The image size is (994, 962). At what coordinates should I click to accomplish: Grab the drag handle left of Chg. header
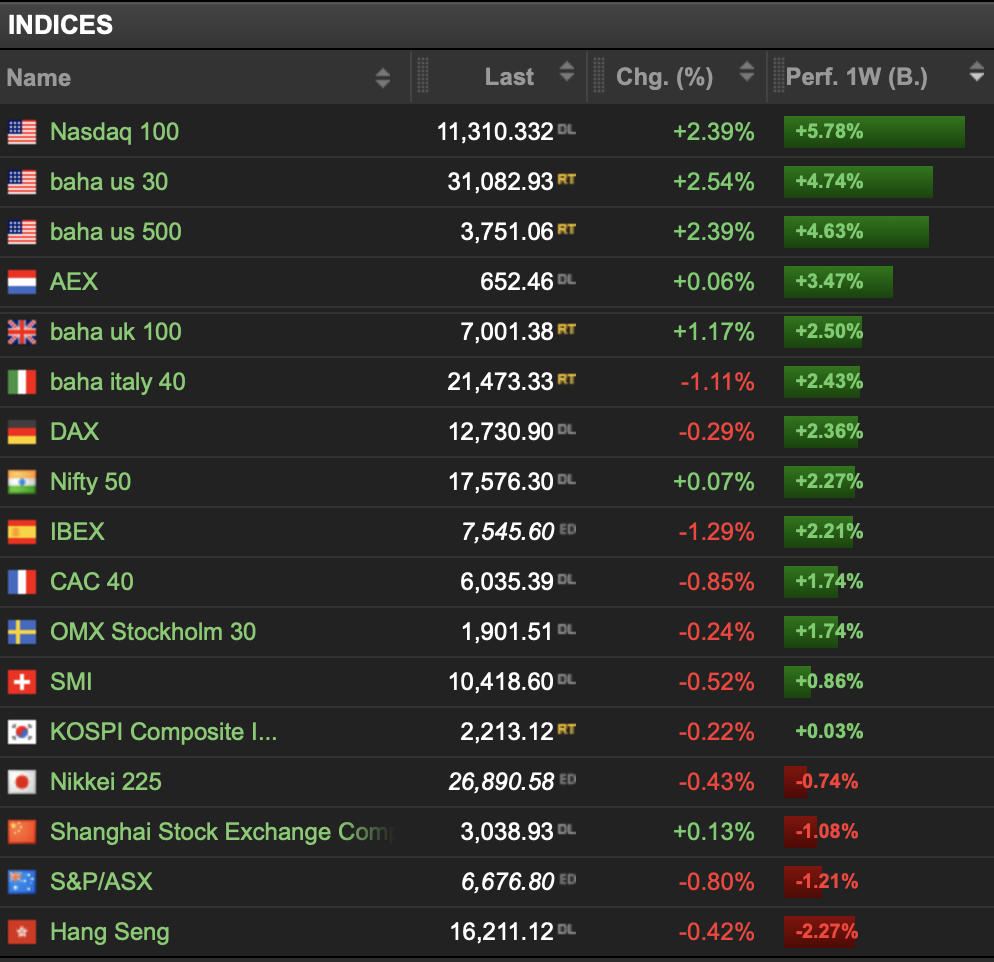(598, 75)
